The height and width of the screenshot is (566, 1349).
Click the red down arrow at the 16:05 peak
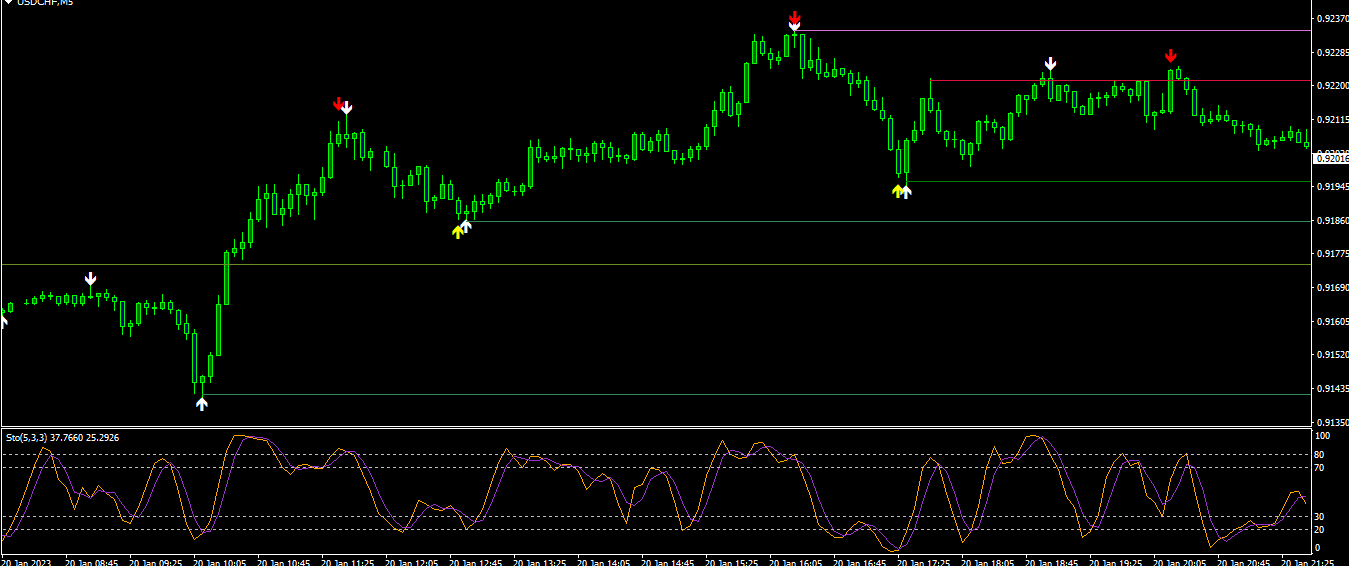tap(794, 18)
